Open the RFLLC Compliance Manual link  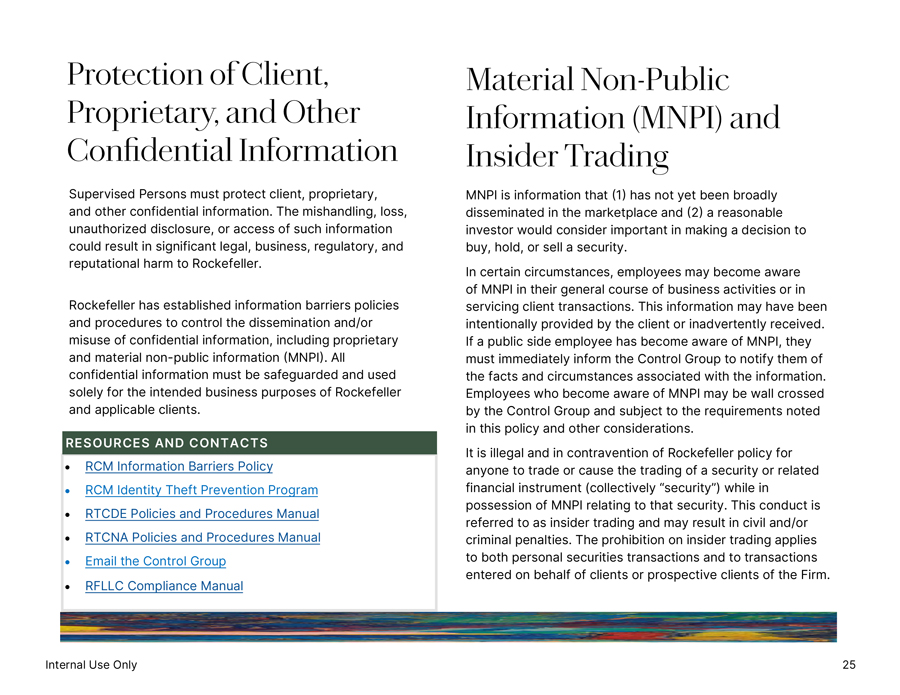click(x=164, y=585)
